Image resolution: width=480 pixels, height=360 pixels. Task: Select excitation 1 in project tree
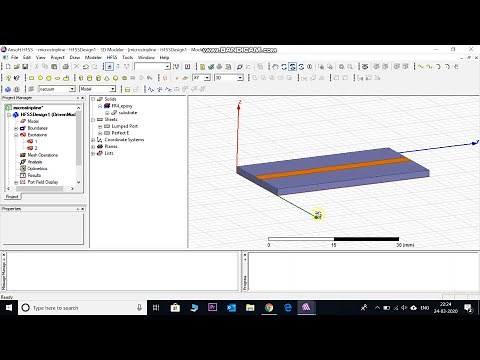pos(33,142)
